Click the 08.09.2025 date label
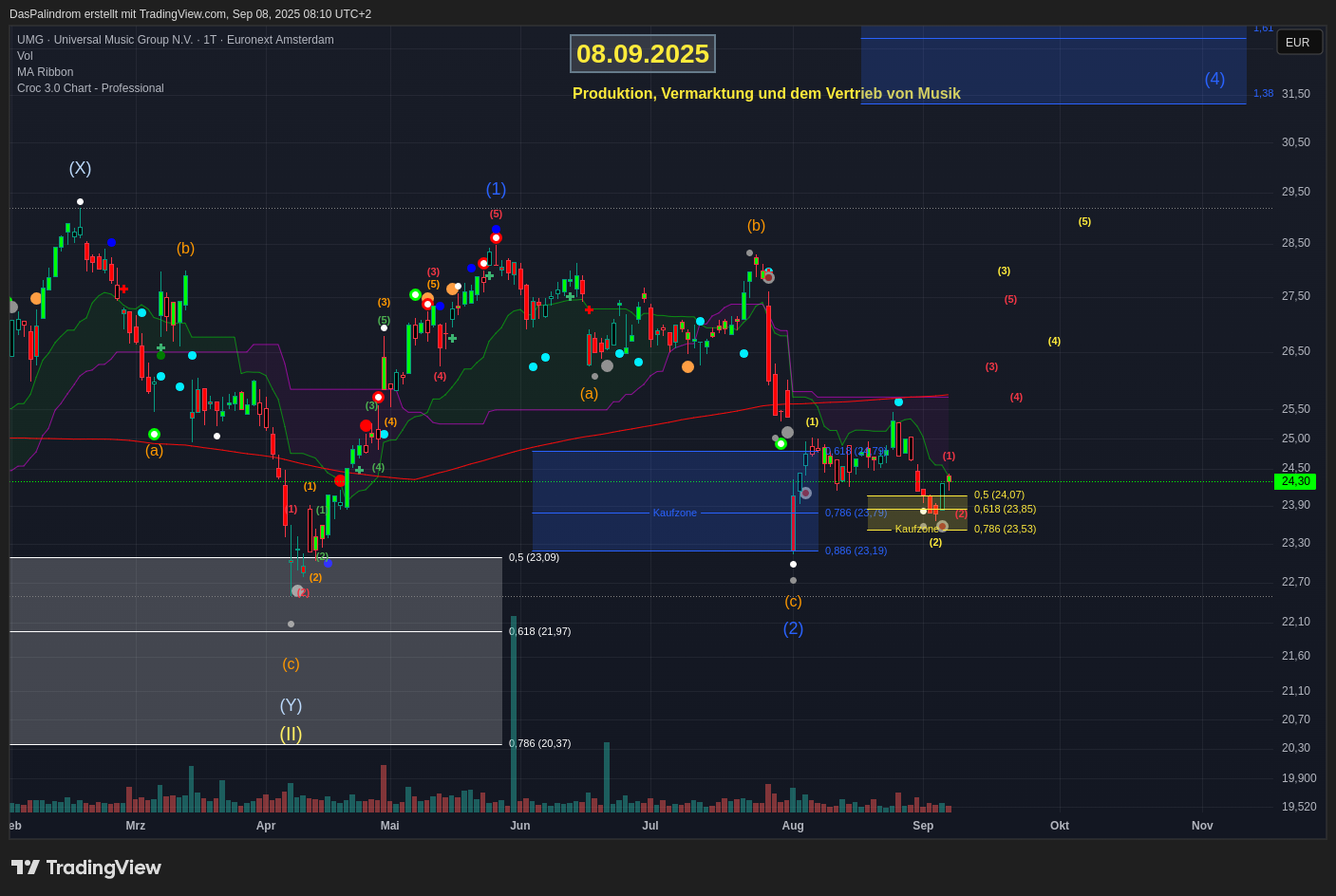The height and width of the screenshot is (896, 1336). [643, 54]
